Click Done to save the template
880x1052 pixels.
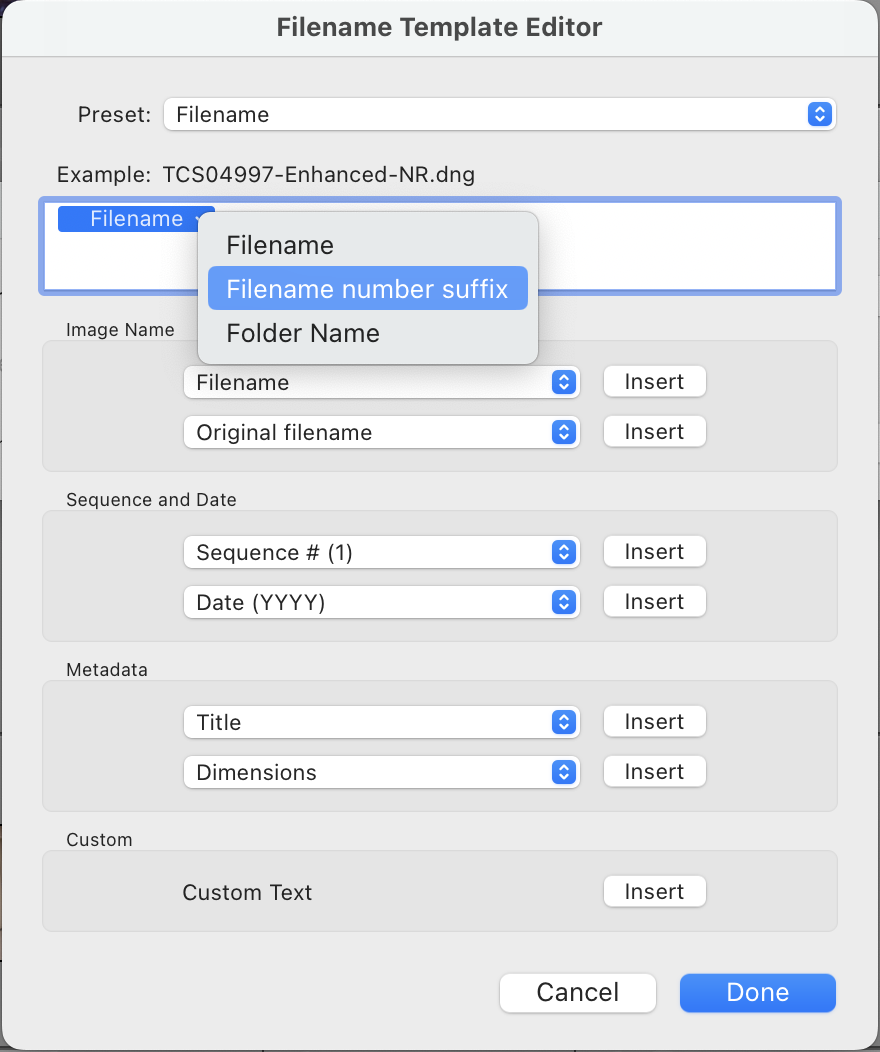[x=757, y=992]
